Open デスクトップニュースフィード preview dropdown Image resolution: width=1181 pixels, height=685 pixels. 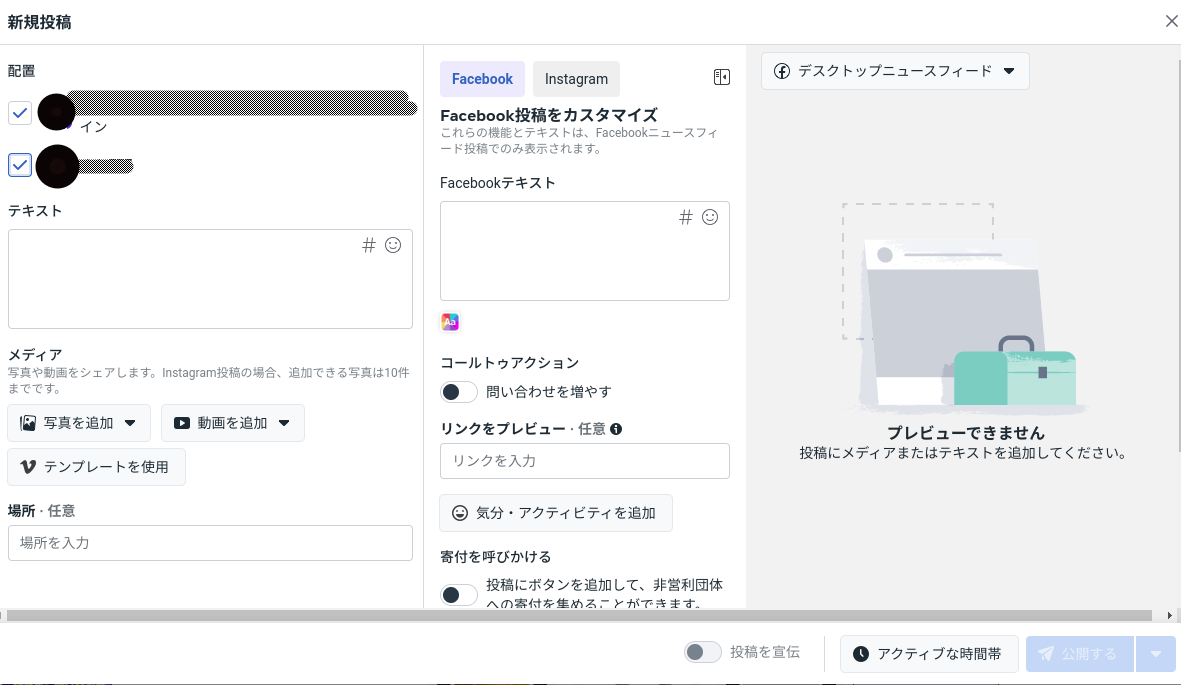coord(895,71)
